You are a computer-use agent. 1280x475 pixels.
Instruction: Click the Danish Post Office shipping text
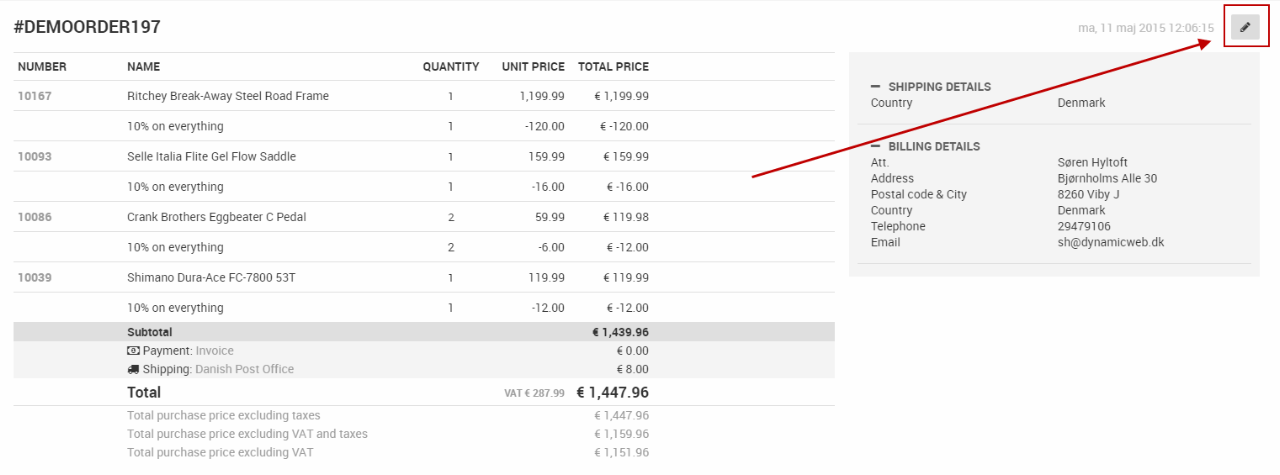(244, 369)
